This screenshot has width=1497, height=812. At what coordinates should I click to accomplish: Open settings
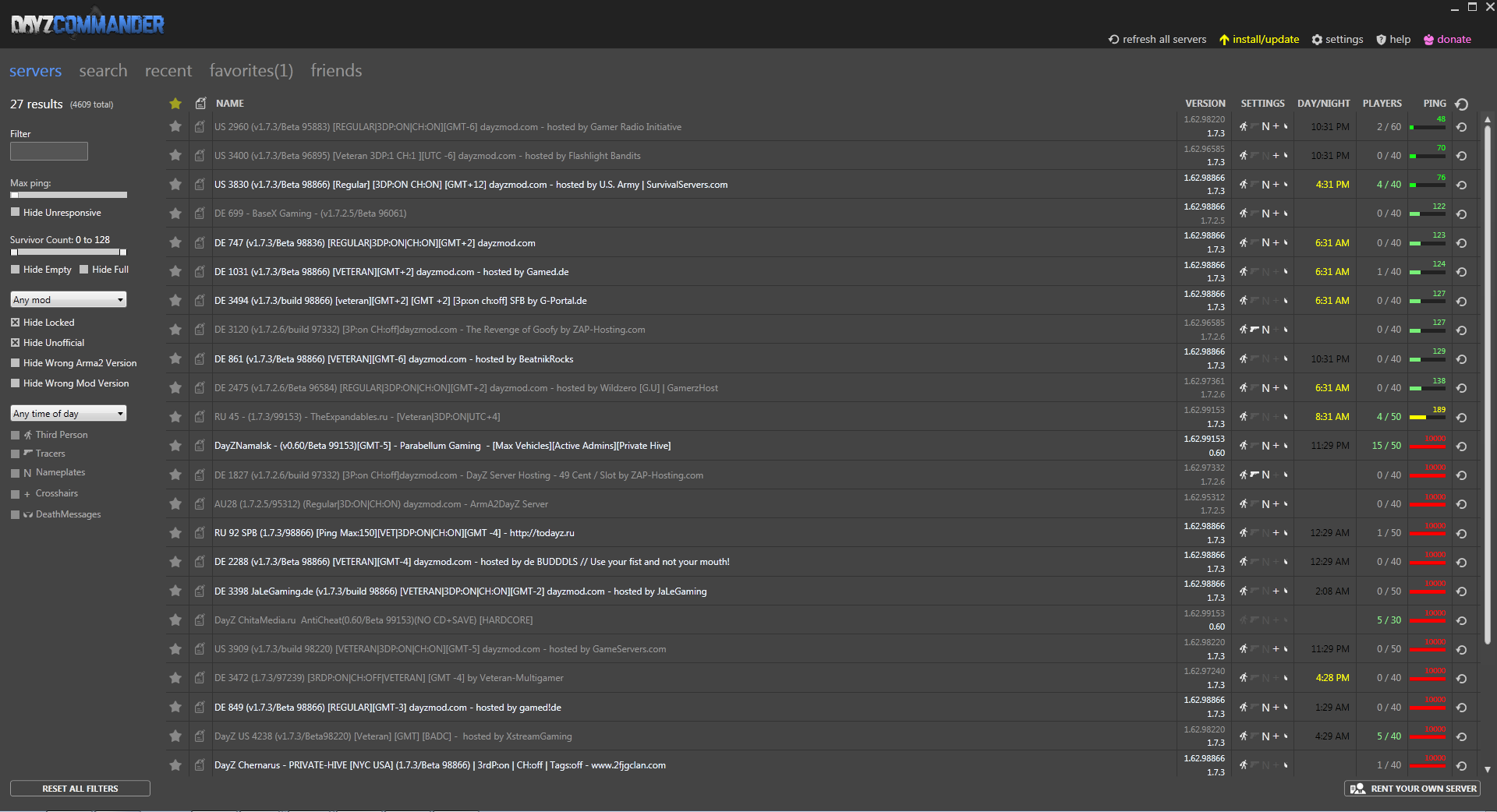coord(1337,39)
